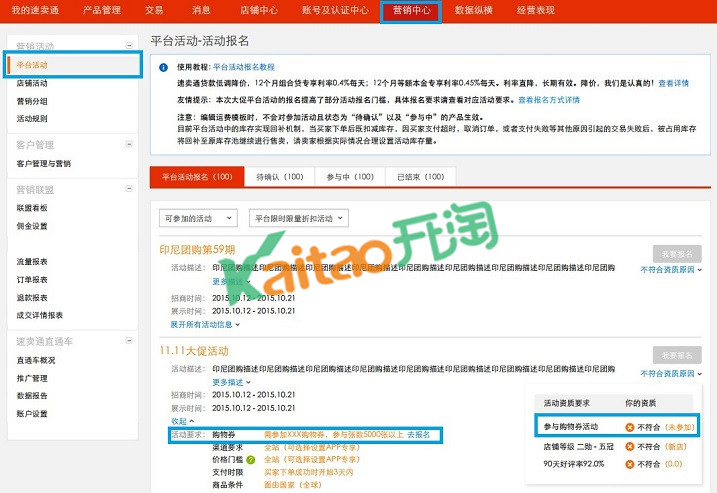
Task: Expand 展开所有活动信息 link
Action: coord(205,324)
